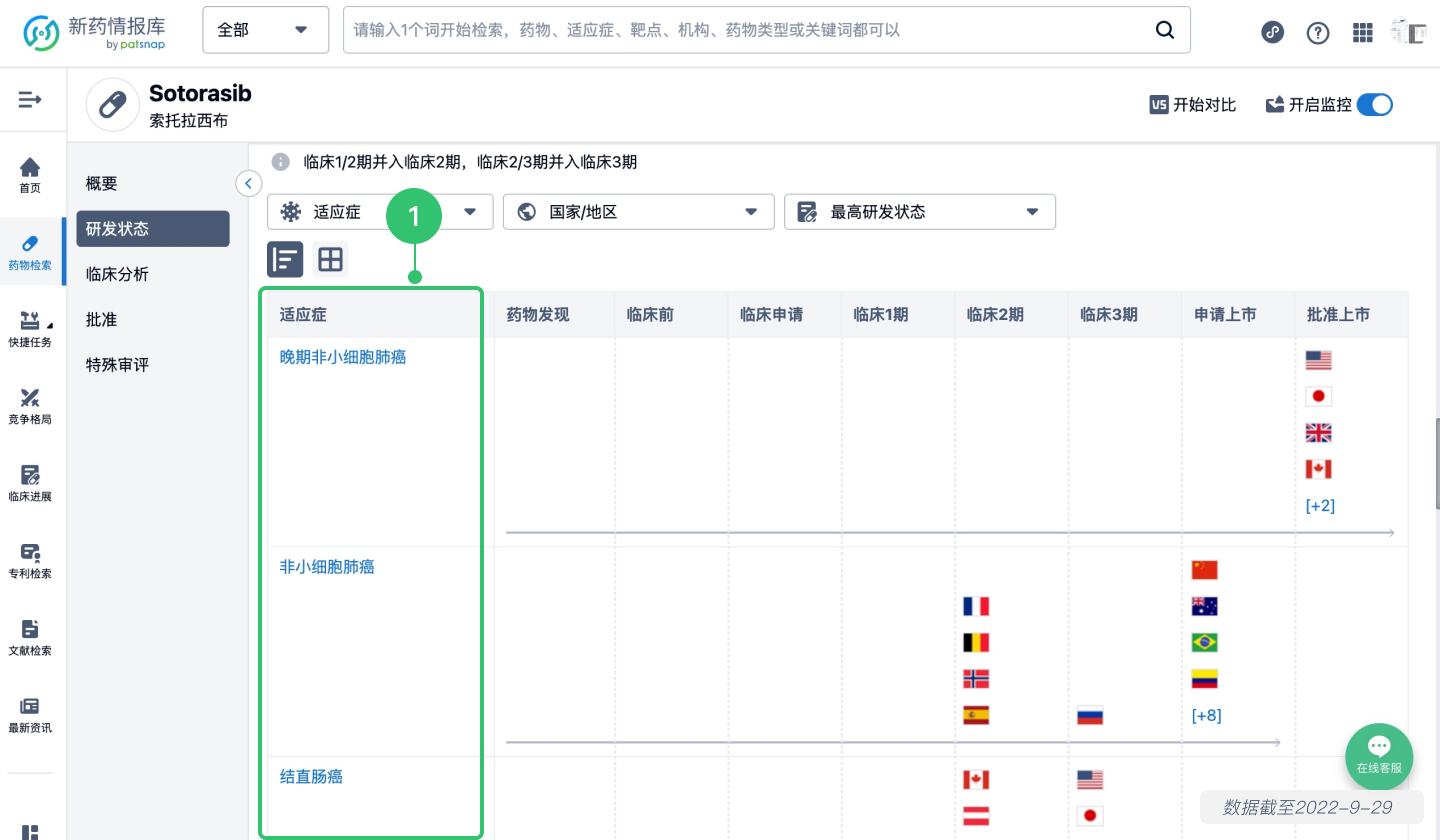Screen dimensions: 1440x840
Task: Click the Sotorasib pill drug icon
Action: click(112, 104)
